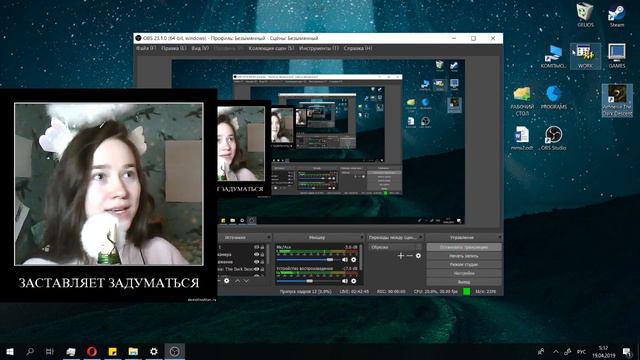Image resolution: width=640 pixels, height=360 pixels.
Task: Click the sources list vertical scrollbar
Action: (268, 254)
